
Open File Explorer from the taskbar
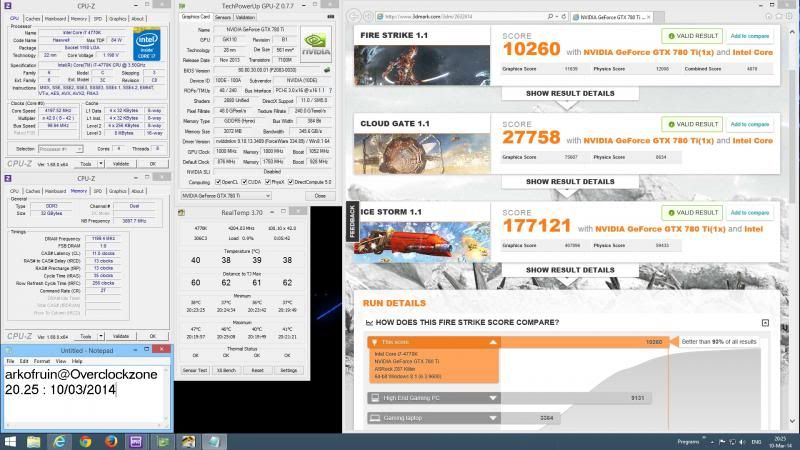click(34, 441)
